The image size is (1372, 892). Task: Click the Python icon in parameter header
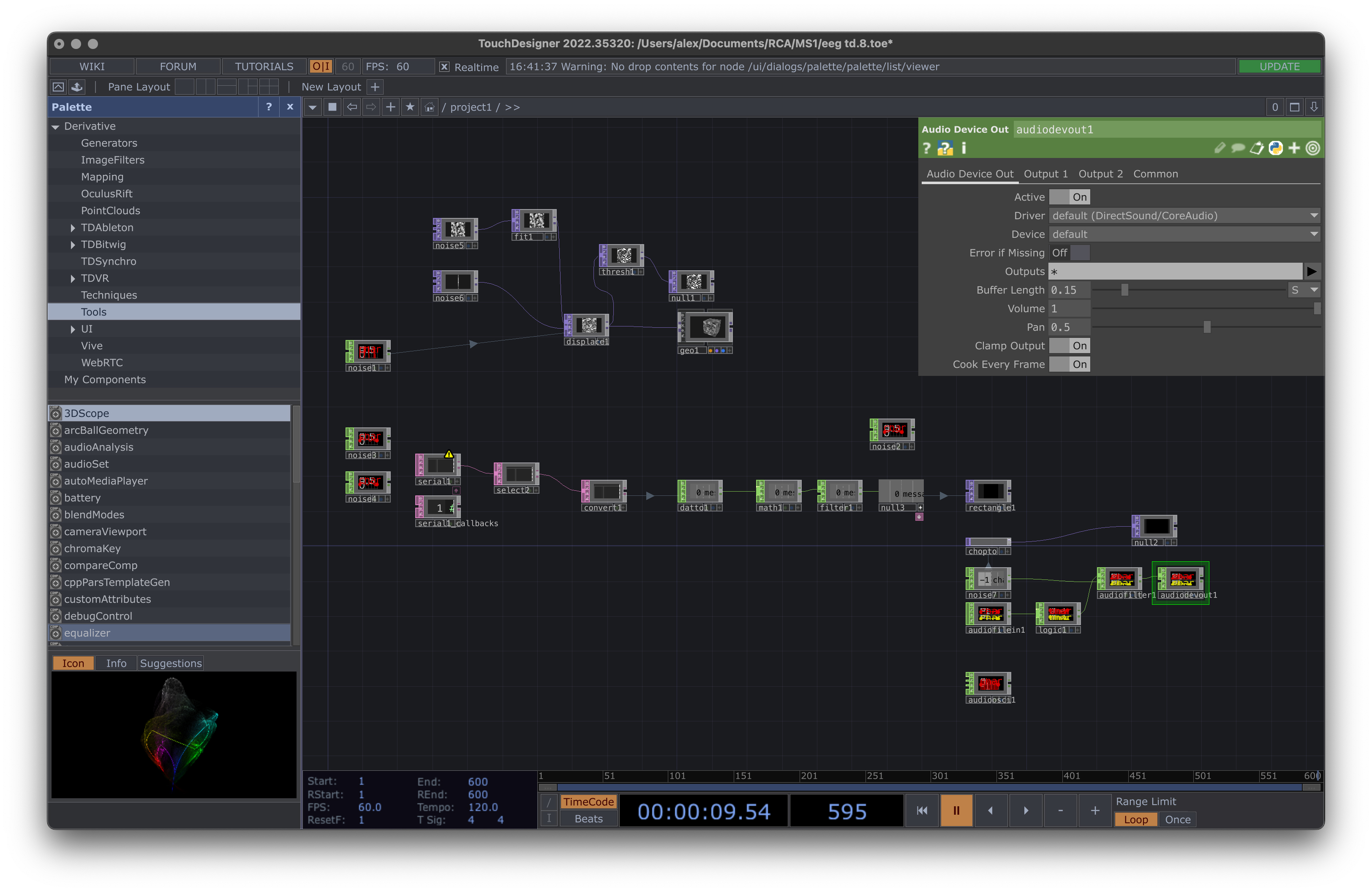pyautogui.click(x=1275, y=149)
